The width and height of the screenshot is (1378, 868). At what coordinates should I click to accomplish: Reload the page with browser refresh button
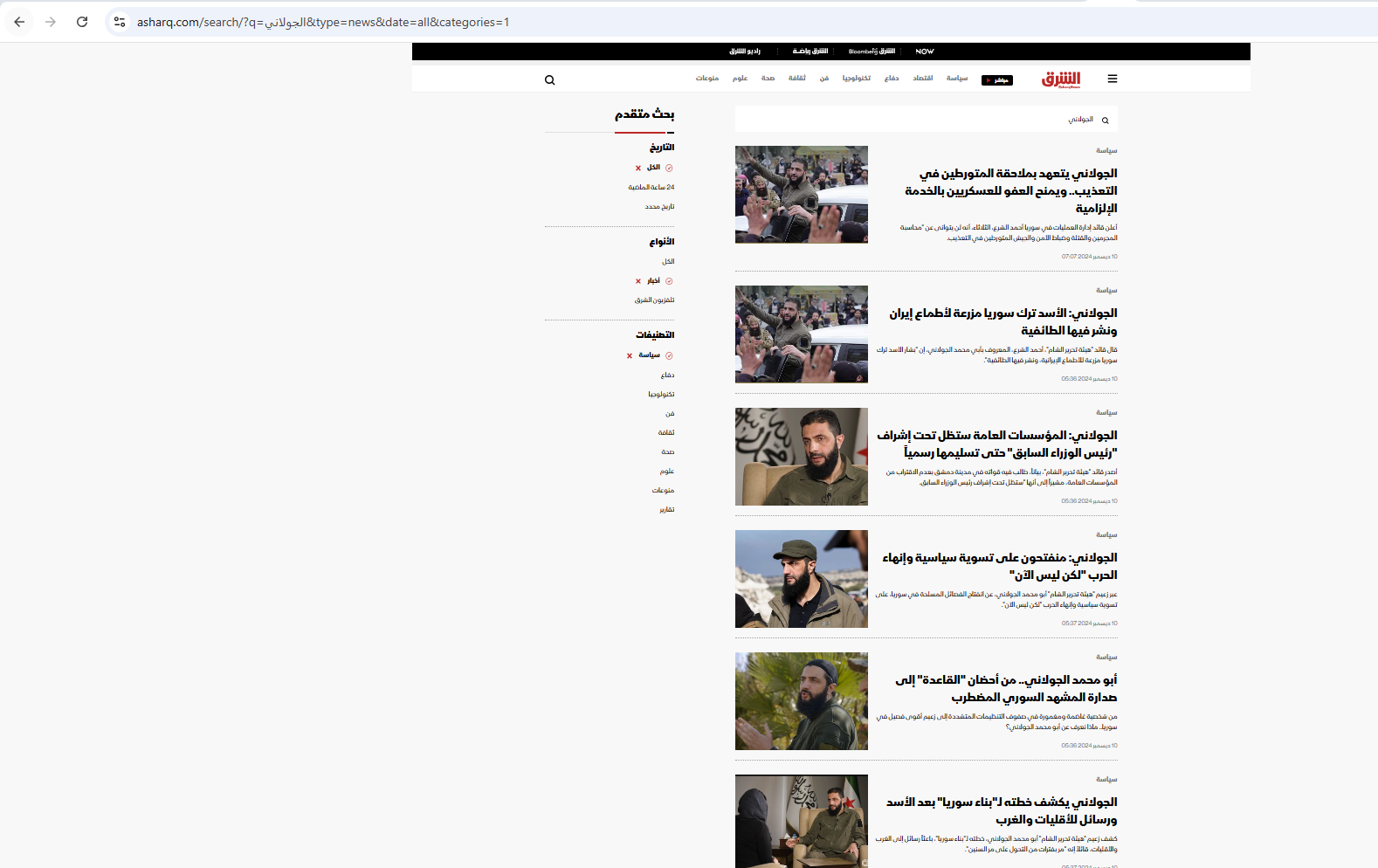(82, 22)
